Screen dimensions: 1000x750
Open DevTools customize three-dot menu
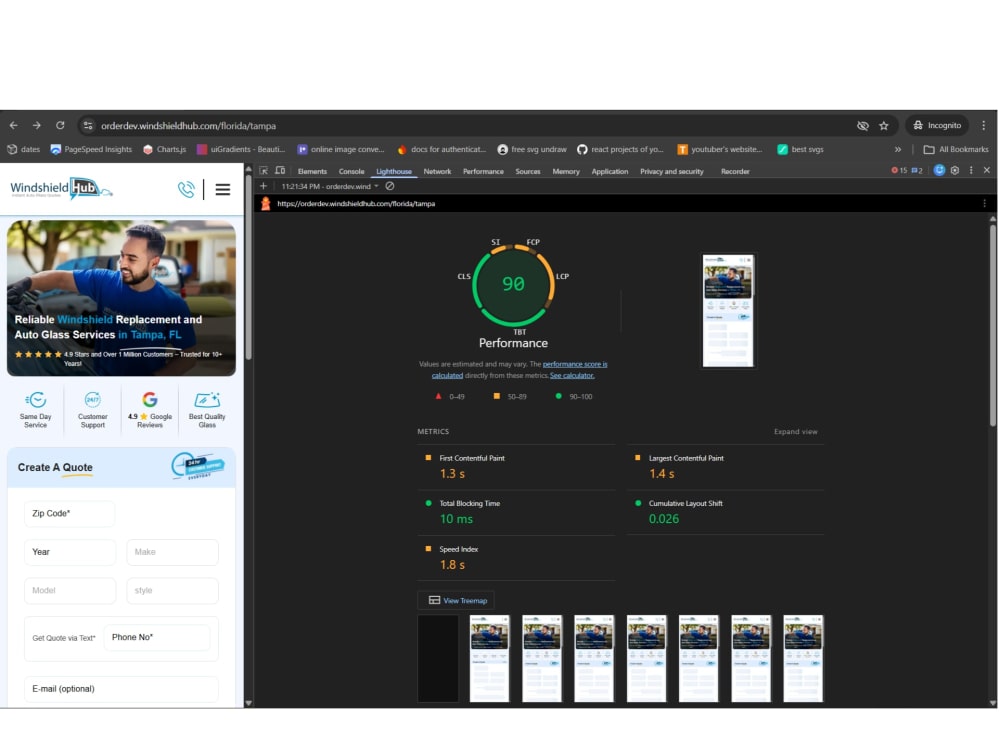tap(971, 170)
